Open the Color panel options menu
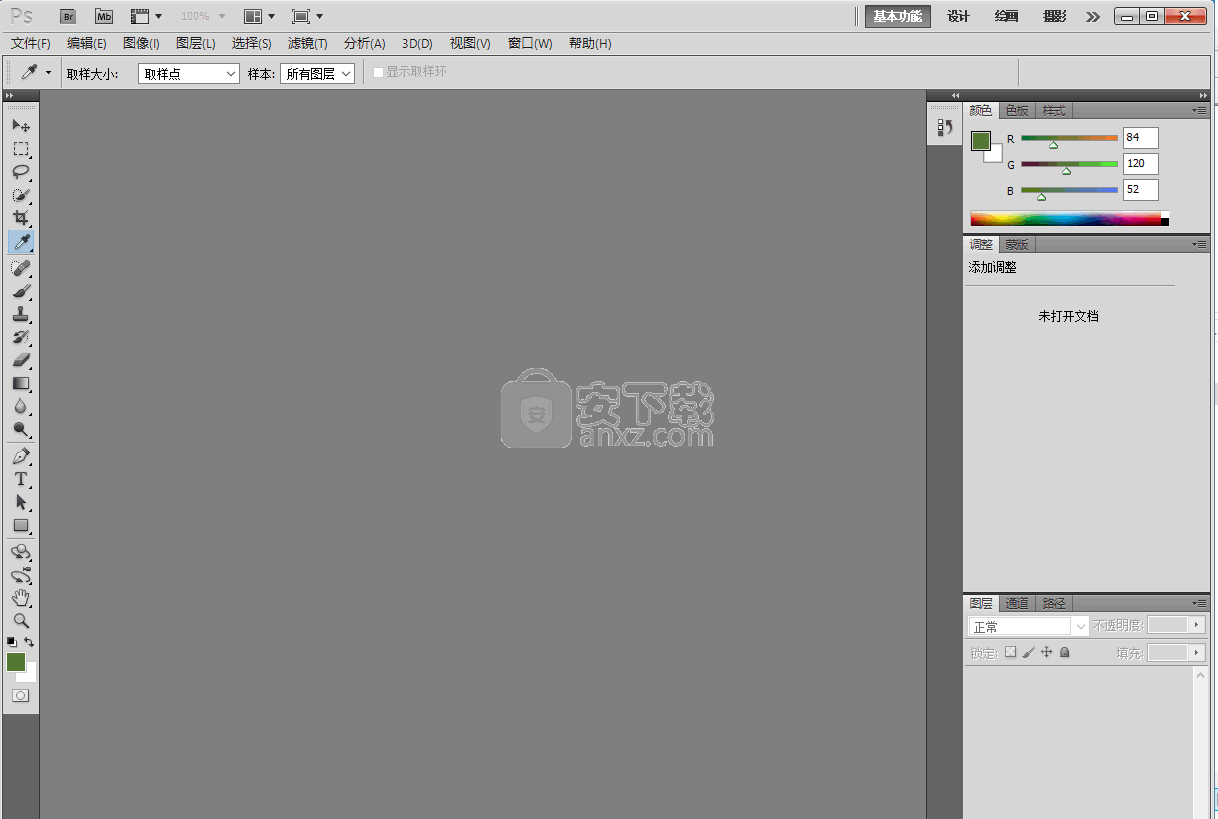The height and width of the screenshot is (819, 1218). pyautogui.click(x=1199, y=110)
